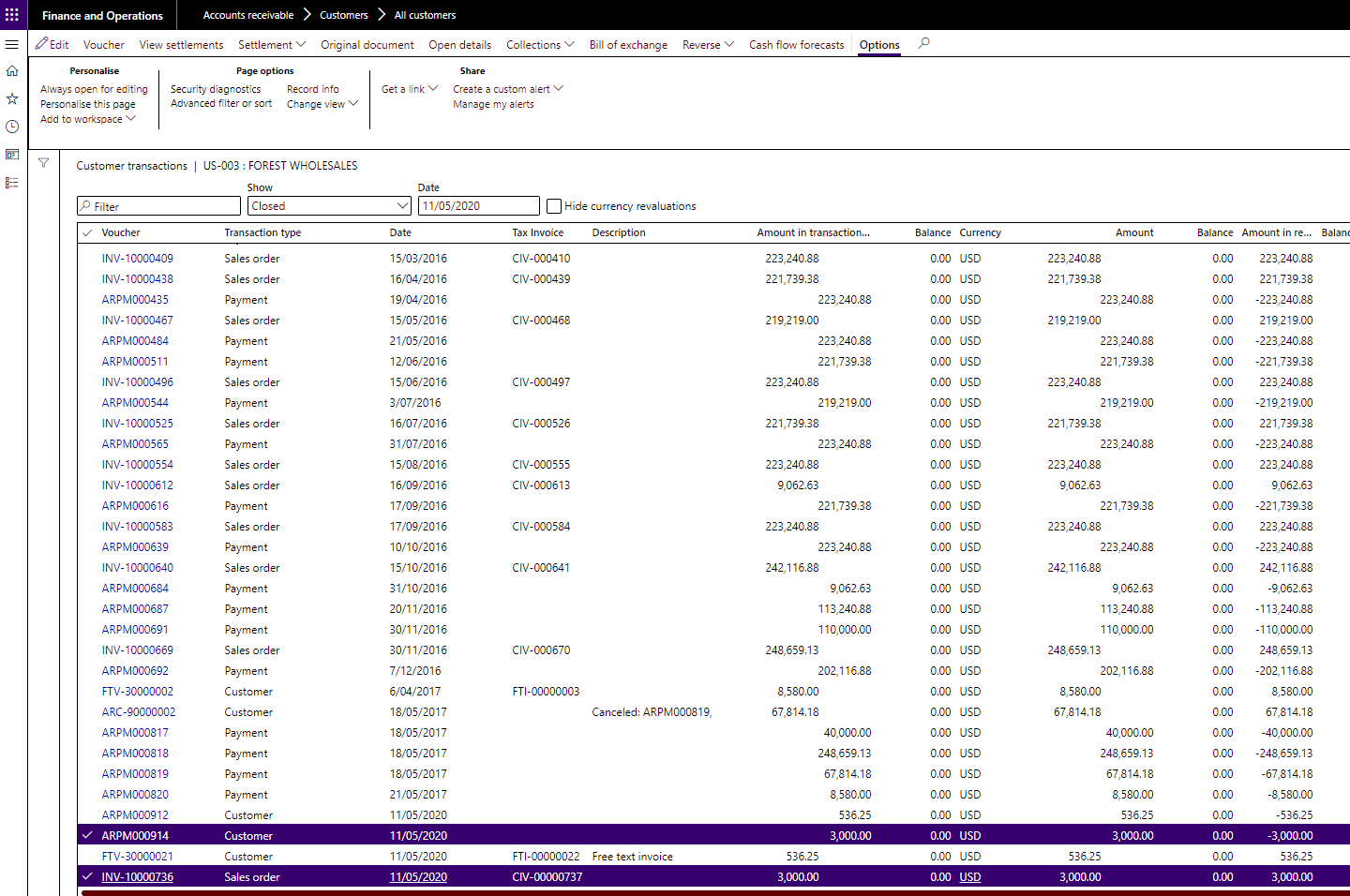Click Personalise this page
The width and height of the screenshot is (1350, 896).
coord(88,104)
